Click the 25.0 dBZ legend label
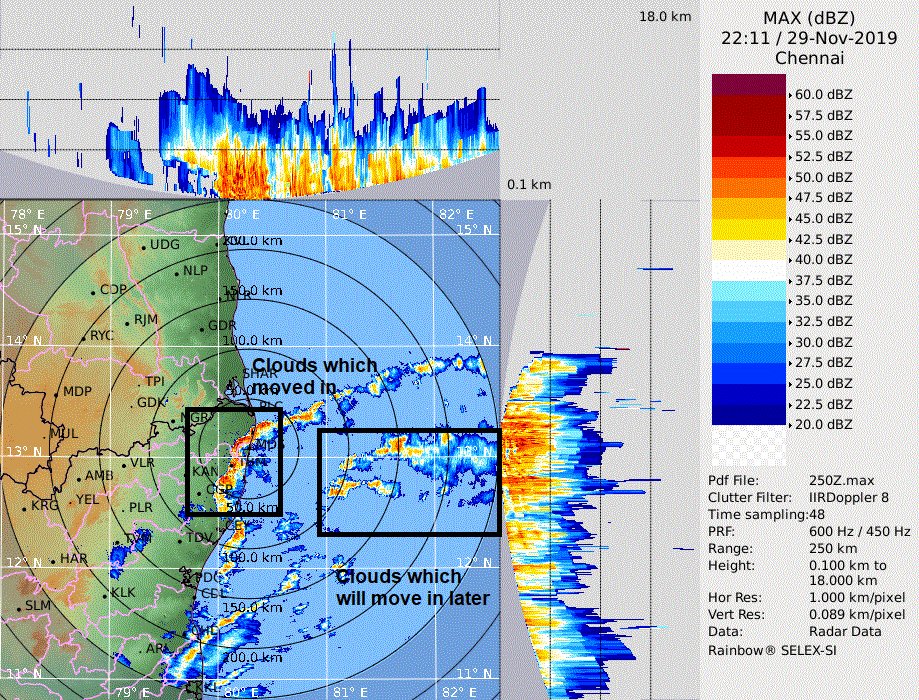This screenshot has height=700, width=919. [823, 383]
